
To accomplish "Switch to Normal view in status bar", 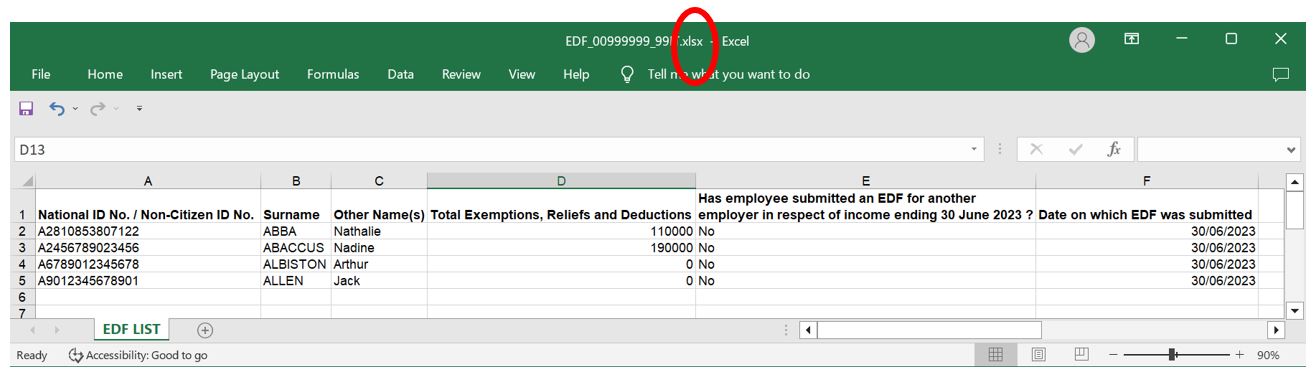I will point(996,355).
